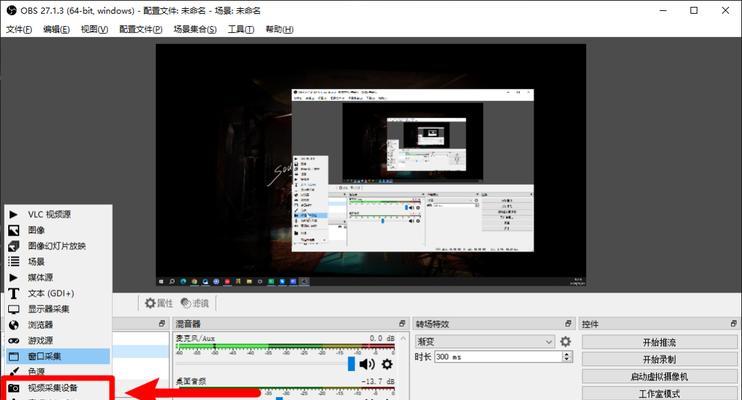Open the 帮助(H) menu
Viewport: 742px width, 400px height.
tap(279, 29)
